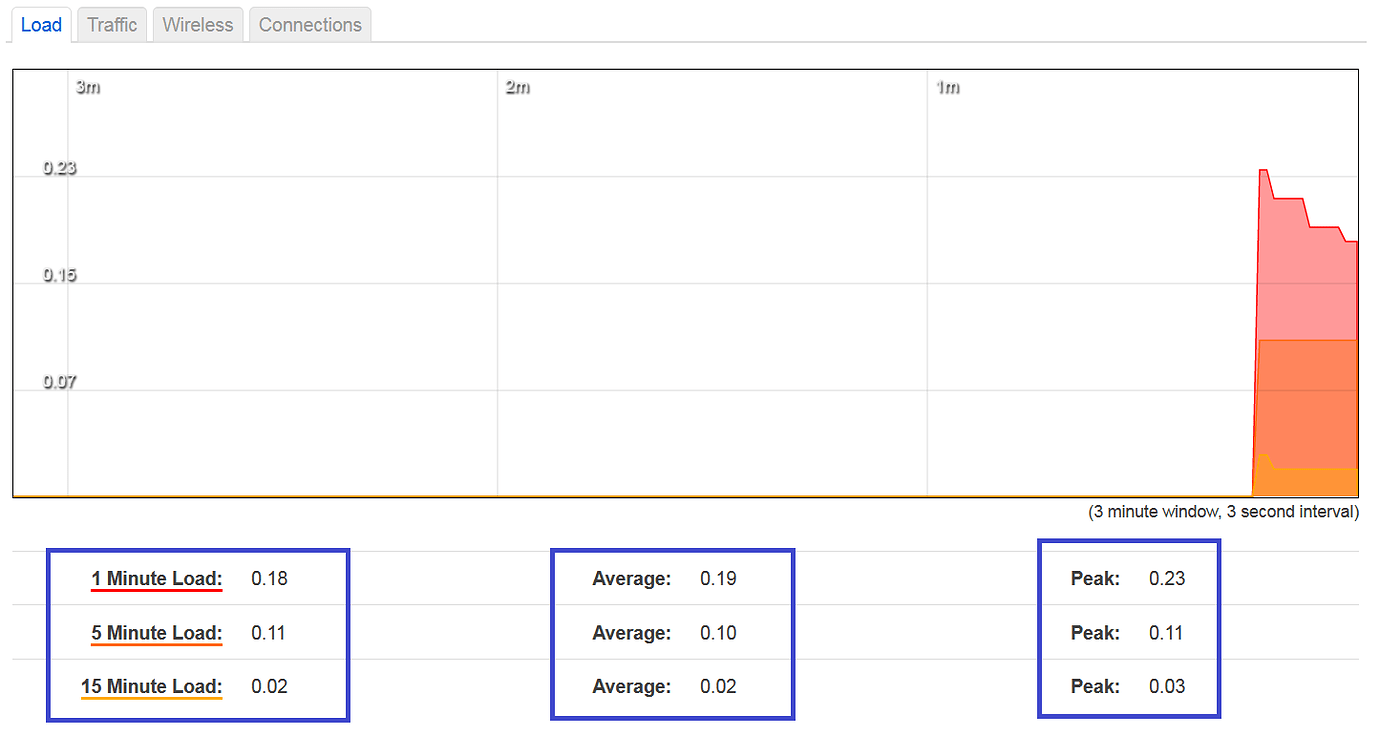This screenshot has height=736, width=1380.
Task: Click the 3m time marker on graph
Action: coord(88,88)
